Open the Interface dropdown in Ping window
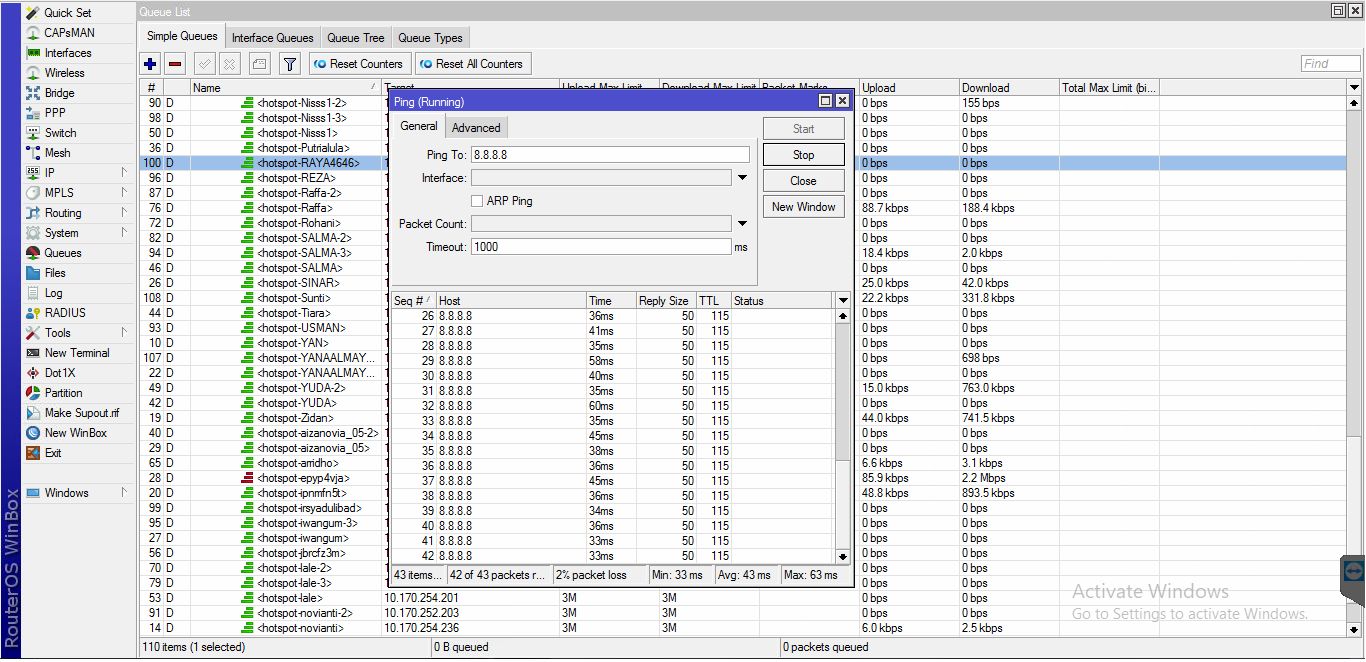 [x=742, y=178]
